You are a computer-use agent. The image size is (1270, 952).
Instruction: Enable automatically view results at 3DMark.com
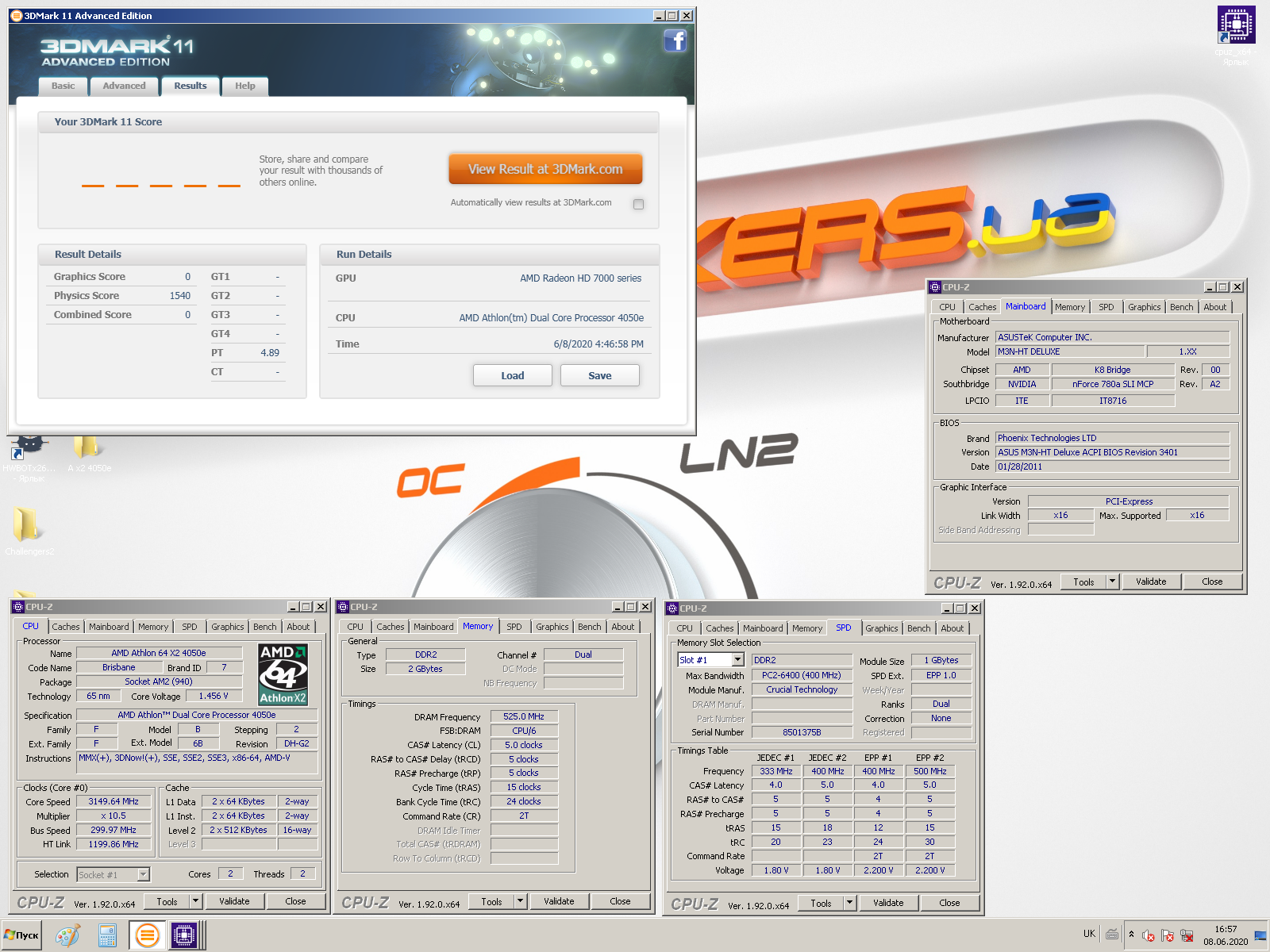[638, 204]
